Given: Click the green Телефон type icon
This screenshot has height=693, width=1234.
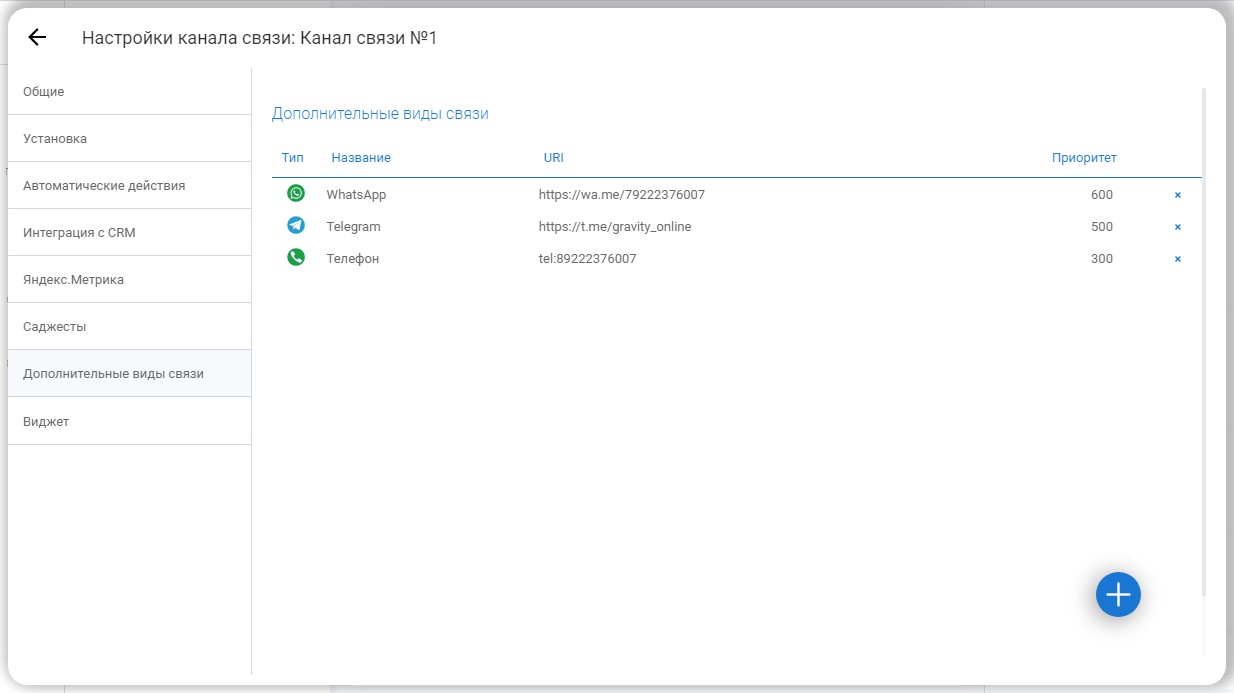Looking at the screenshot, I should click(x=296, y=258).
